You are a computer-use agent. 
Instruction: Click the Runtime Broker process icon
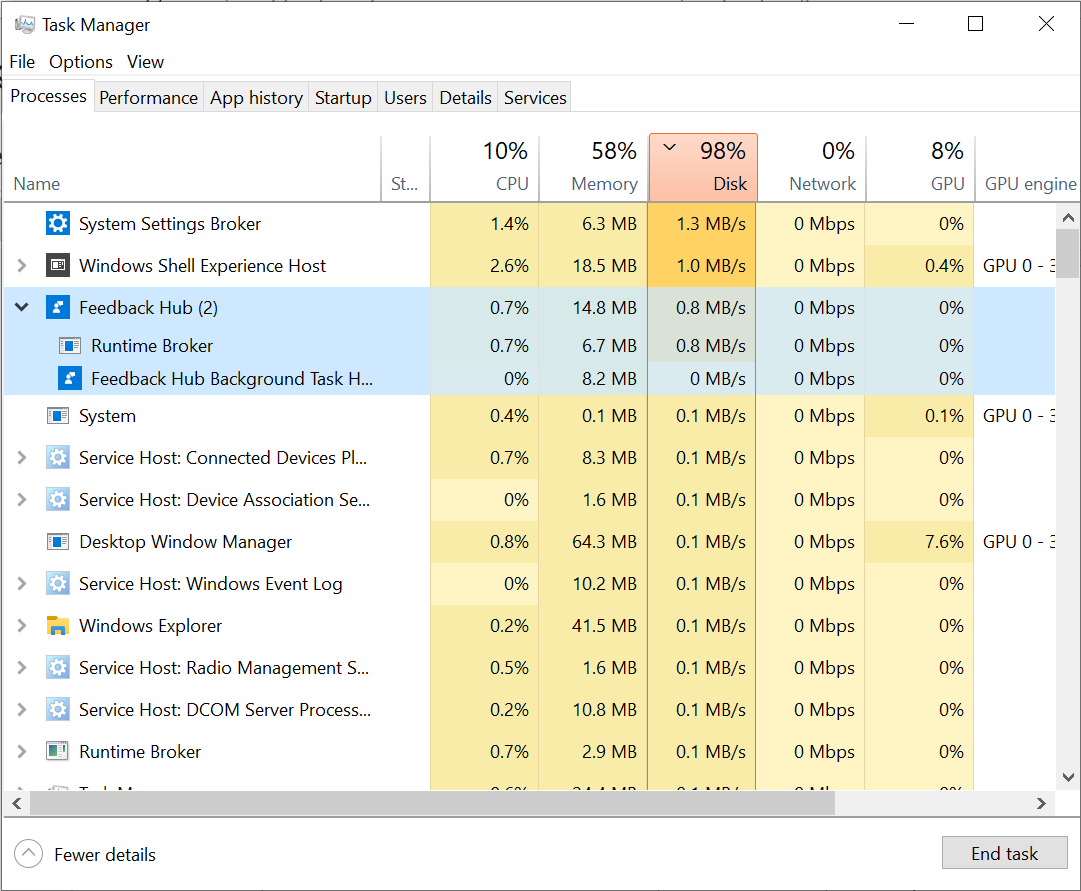57,751
